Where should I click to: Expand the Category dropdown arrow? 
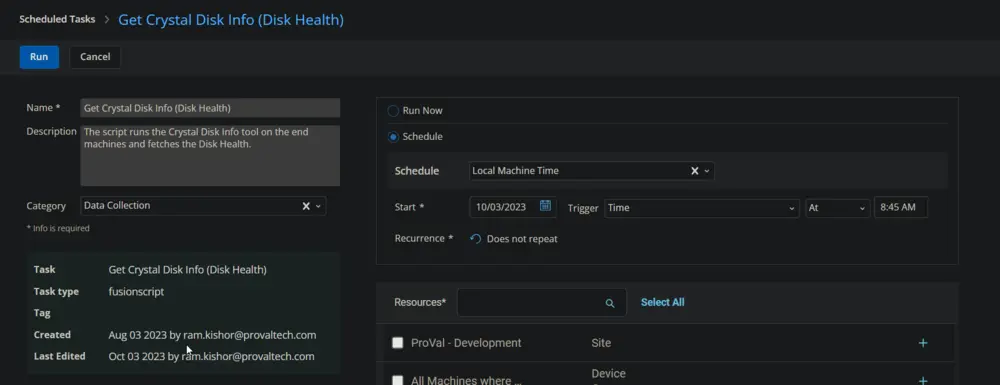point(318,207)
